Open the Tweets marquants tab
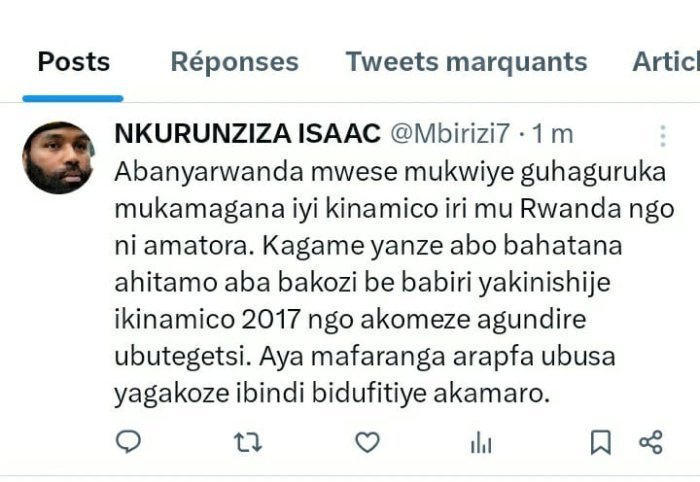Screen dimensions: 700x482 click(467, 62)
